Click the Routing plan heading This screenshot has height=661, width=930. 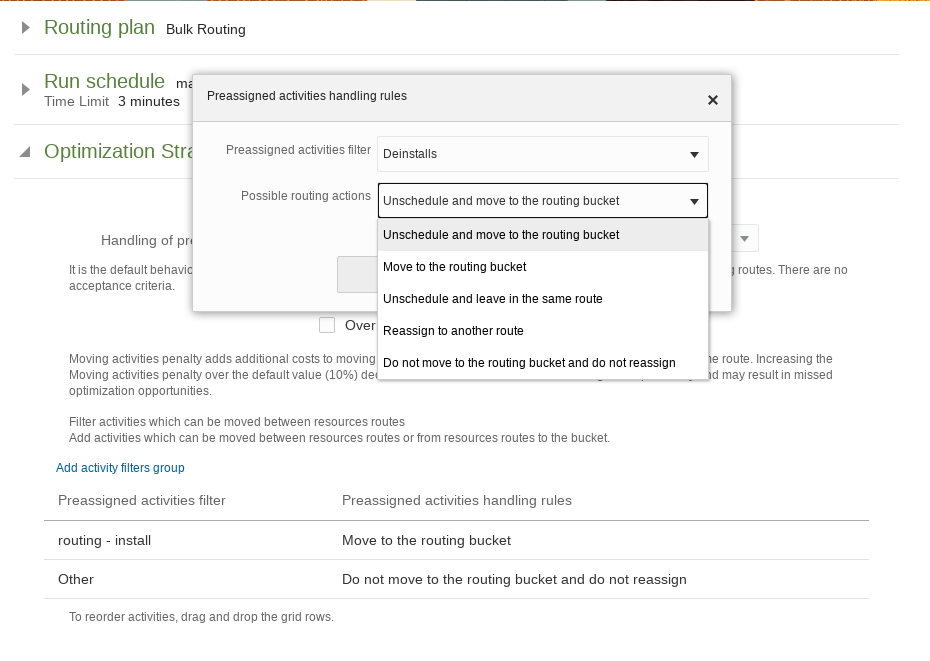point(99,28)
